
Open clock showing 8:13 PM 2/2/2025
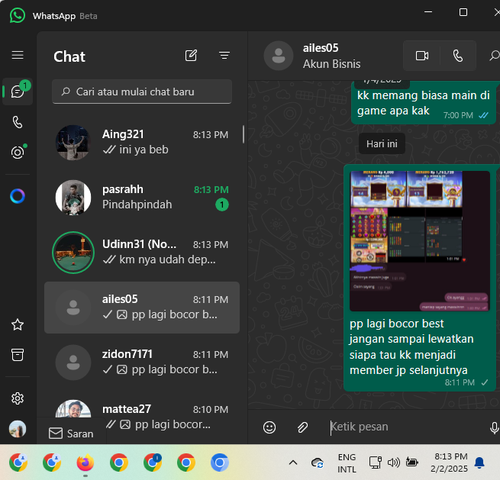pos(449,462)
